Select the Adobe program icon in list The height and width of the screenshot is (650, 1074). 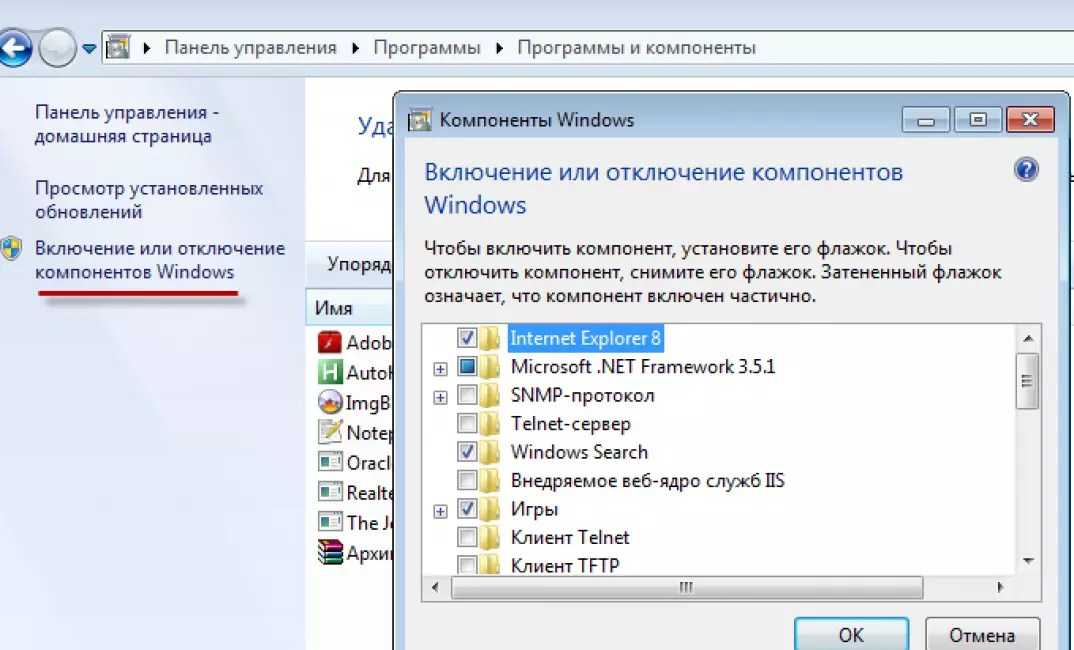click(329, 342)
